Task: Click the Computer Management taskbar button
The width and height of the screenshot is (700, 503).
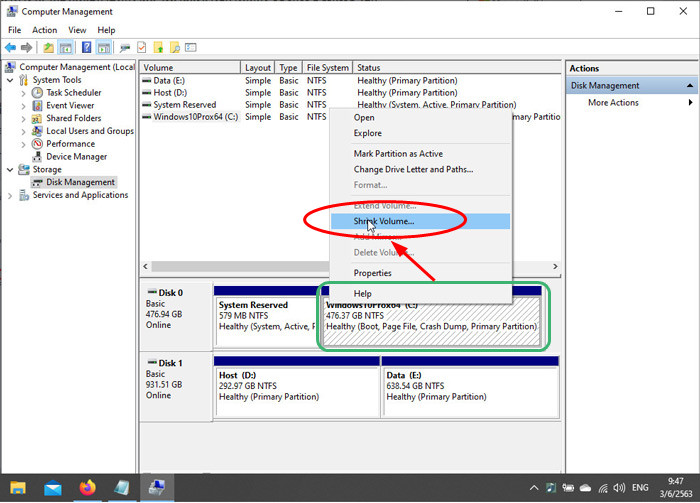Action: pos(157,488)
